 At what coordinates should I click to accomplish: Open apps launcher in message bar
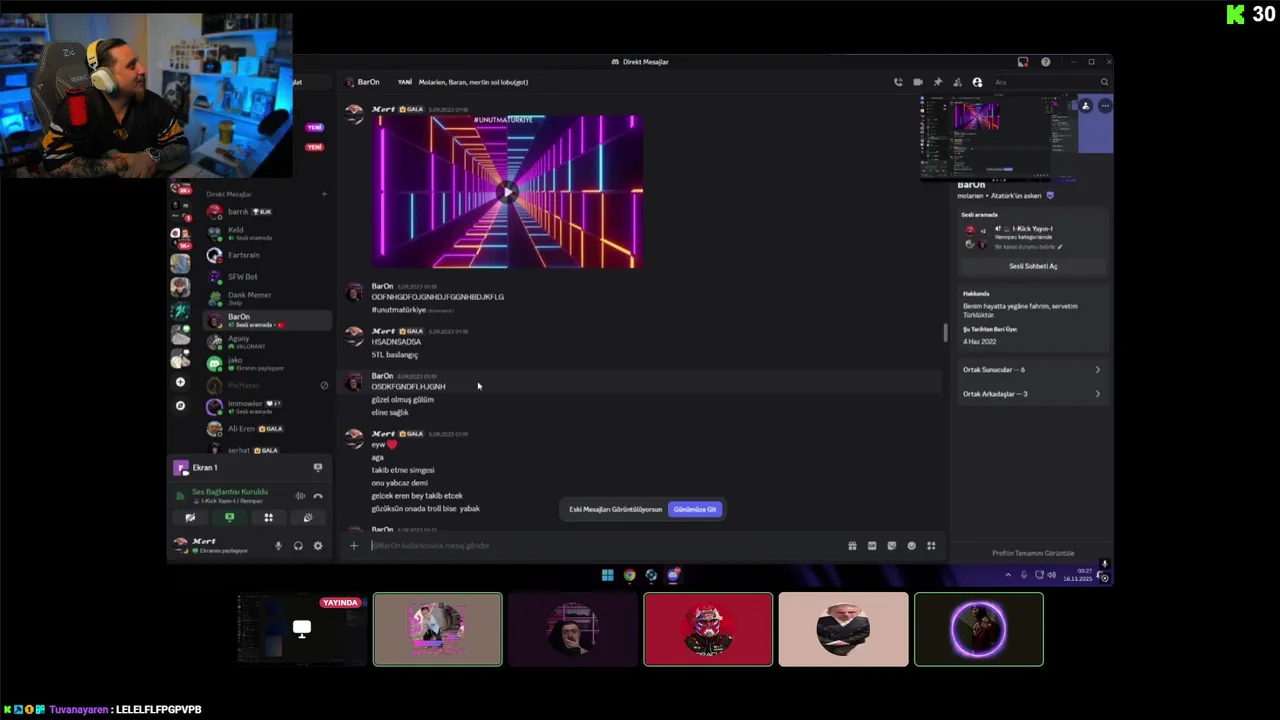tap(931, 546)
